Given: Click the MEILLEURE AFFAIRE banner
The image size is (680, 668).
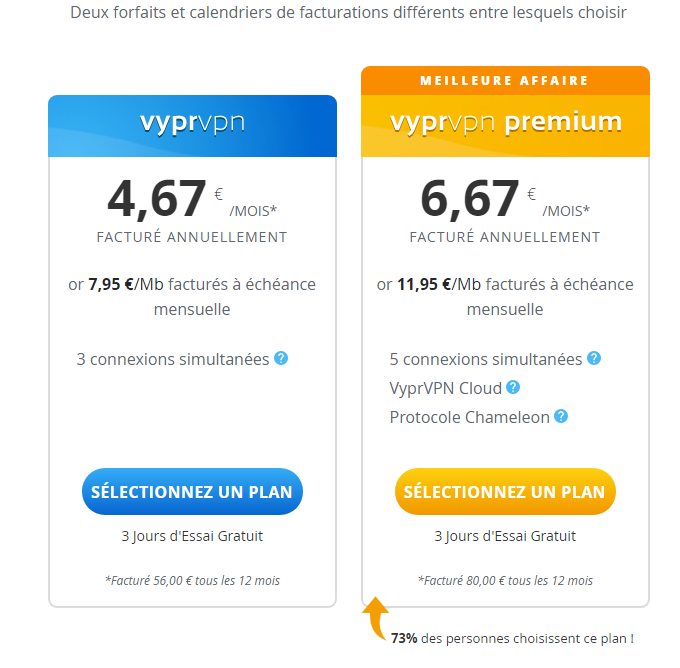Looking at the screenshot, I should tap(505, 81).
